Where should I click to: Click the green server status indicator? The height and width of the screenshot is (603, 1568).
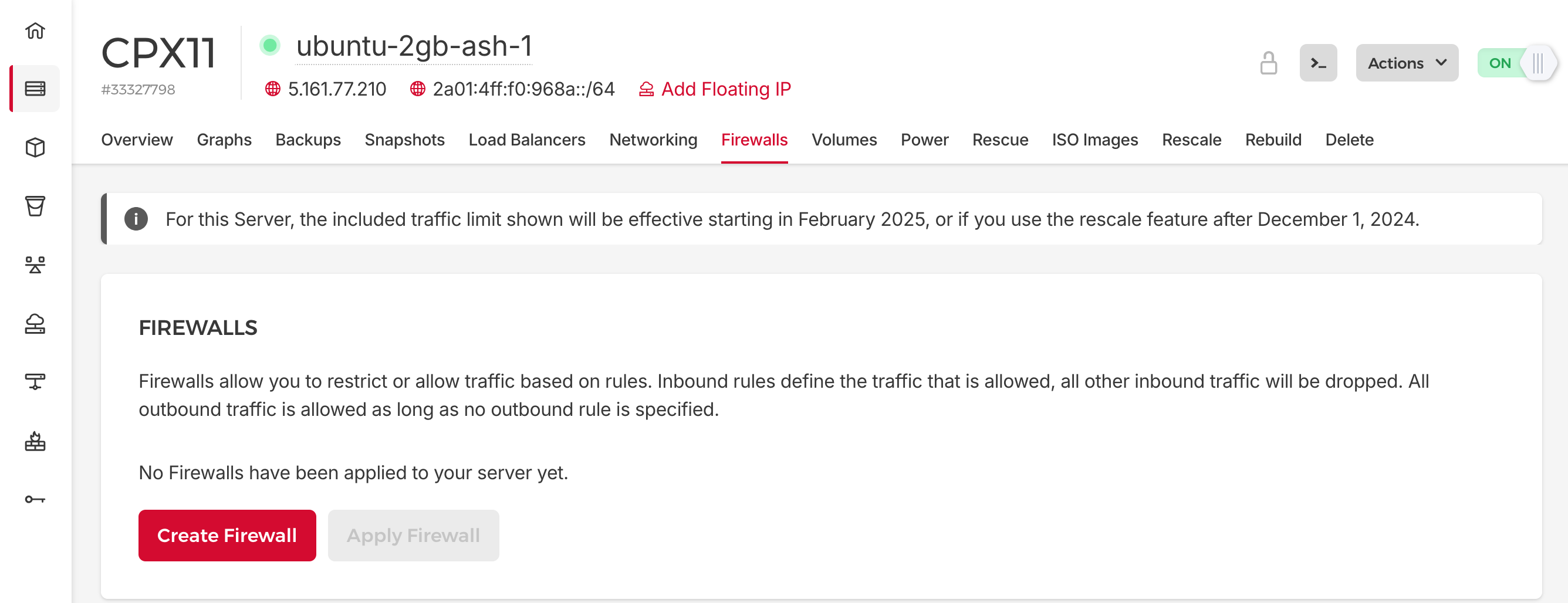point(270,45)
